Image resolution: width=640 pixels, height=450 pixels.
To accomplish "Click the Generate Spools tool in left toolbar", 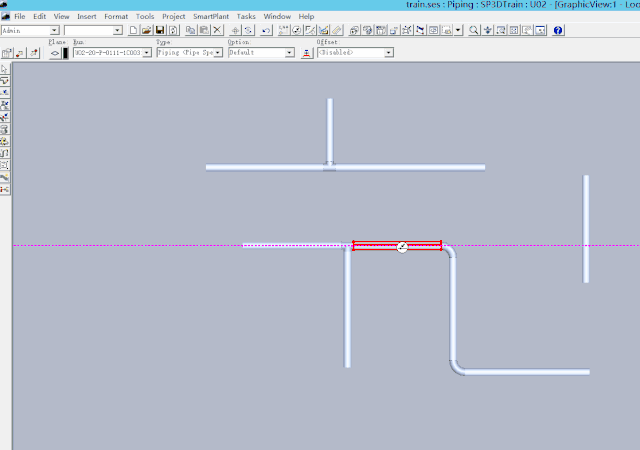I will coord(4,141).
